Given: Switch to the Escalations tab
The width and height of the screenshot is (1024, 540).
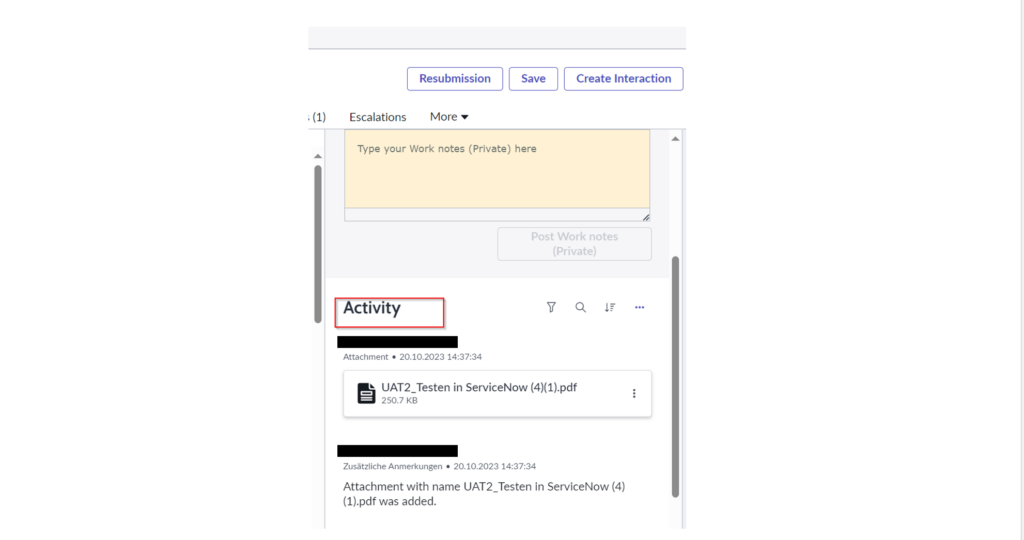Looking at the screenshot, I should pos(377,117).
